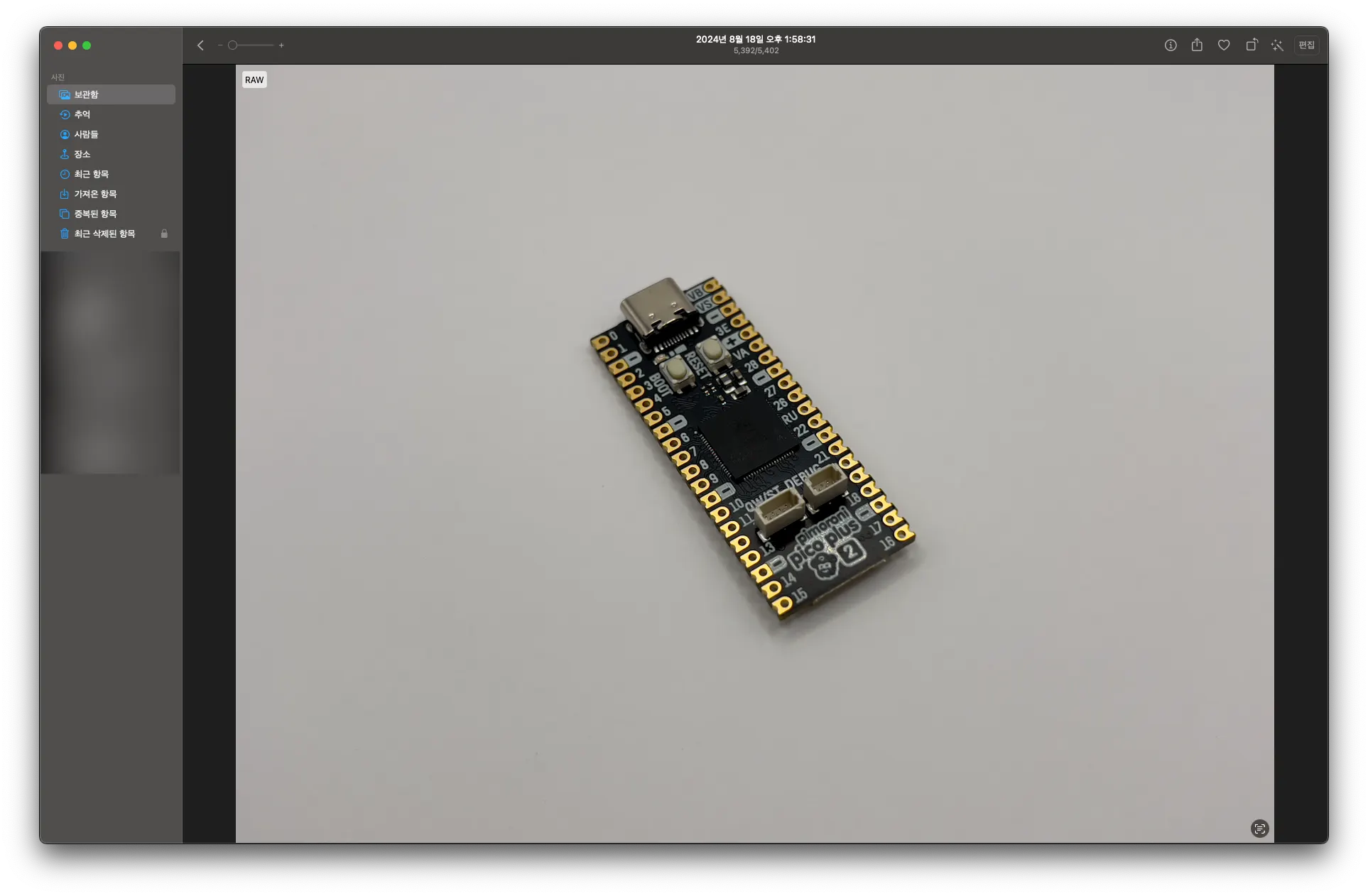Open 사람들 (People) in the sidebar
1368x896 pixels.
[86, 134]
